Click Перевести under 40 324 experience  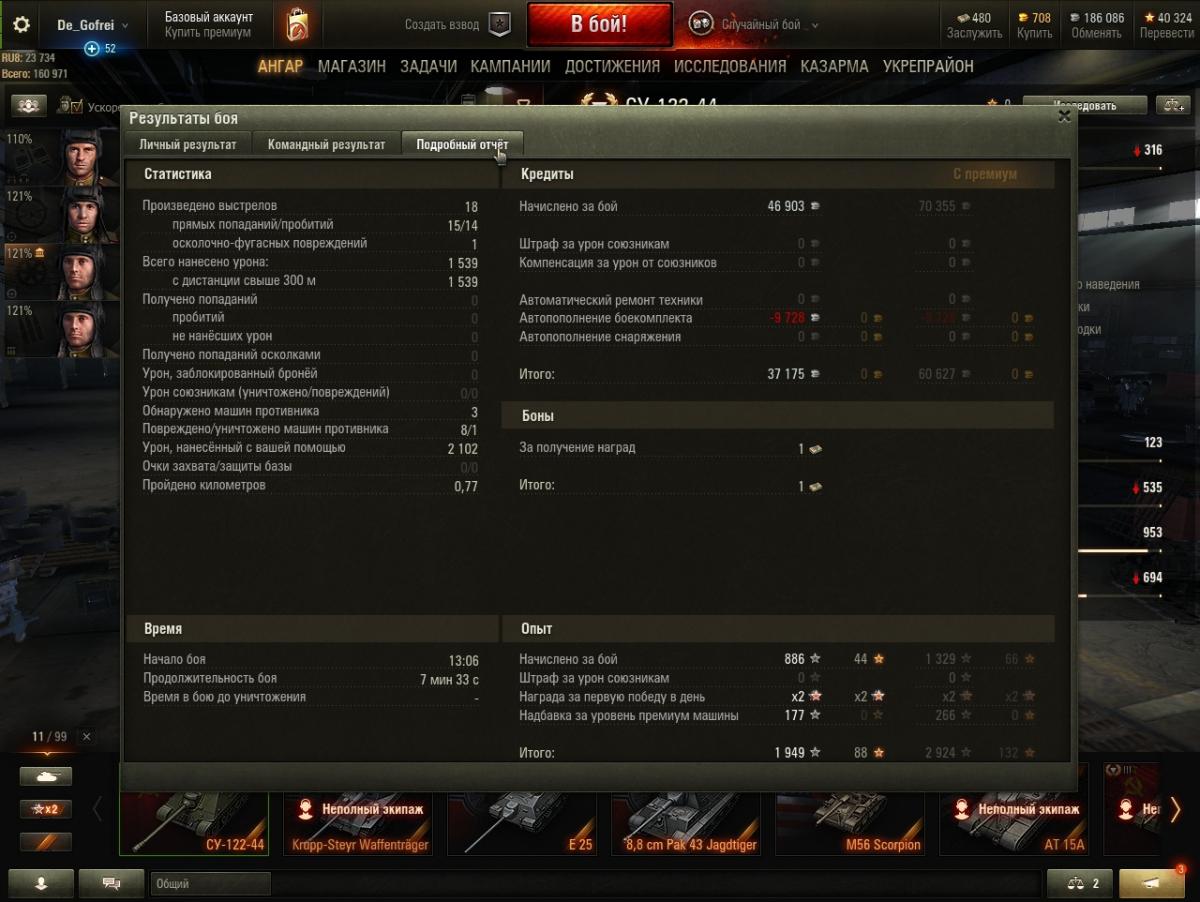[x=1166, y=33]
